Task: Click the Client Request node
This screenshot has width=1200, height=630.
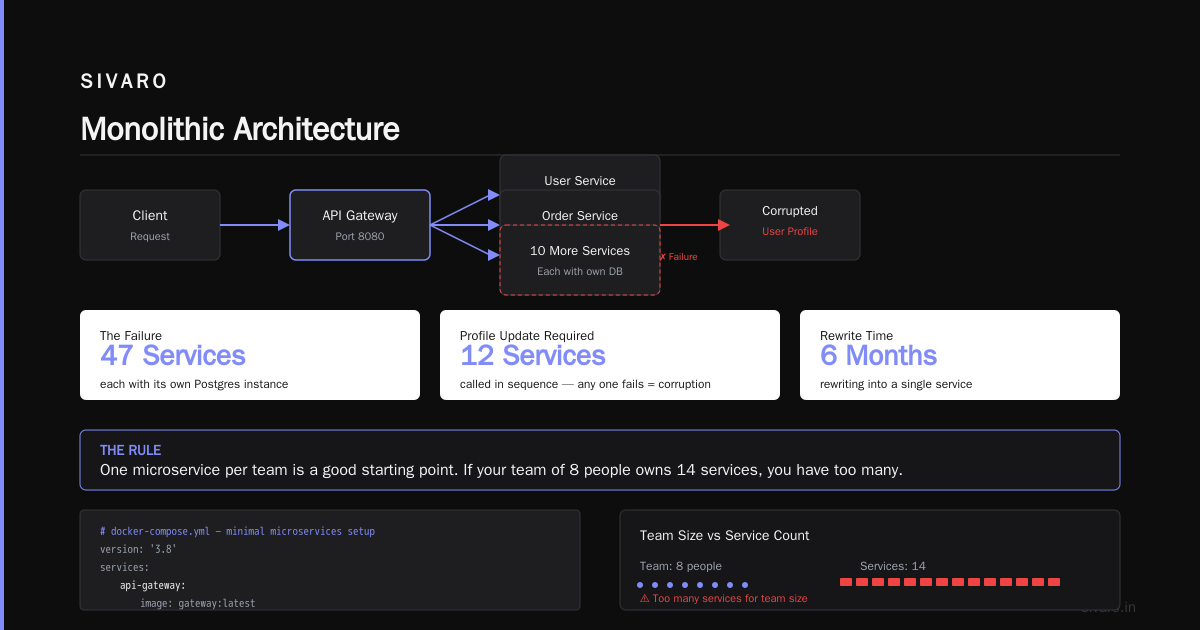Action: pos(150,225)
